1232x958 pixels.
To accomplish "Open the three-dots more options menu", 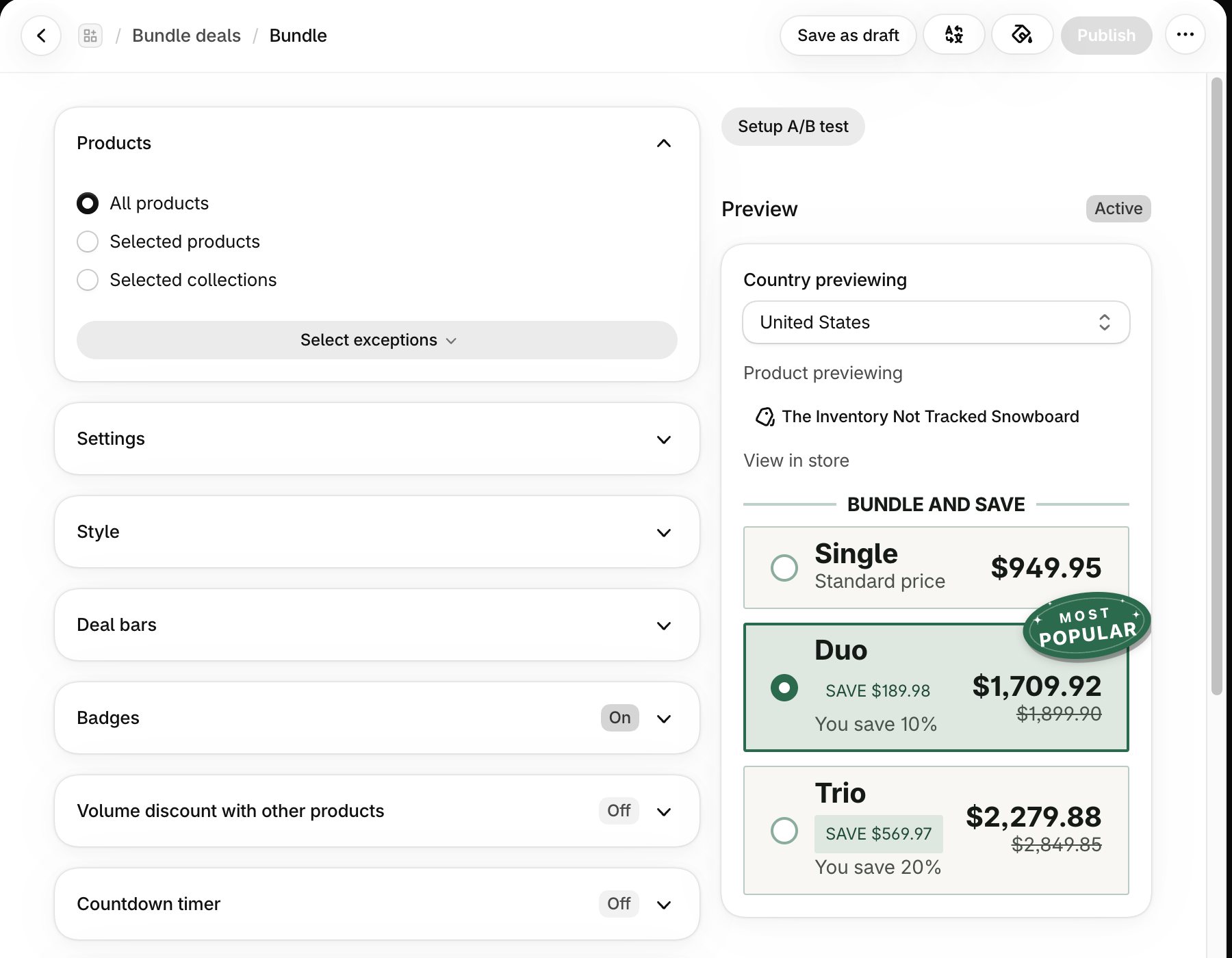I will click(1185, 35).
